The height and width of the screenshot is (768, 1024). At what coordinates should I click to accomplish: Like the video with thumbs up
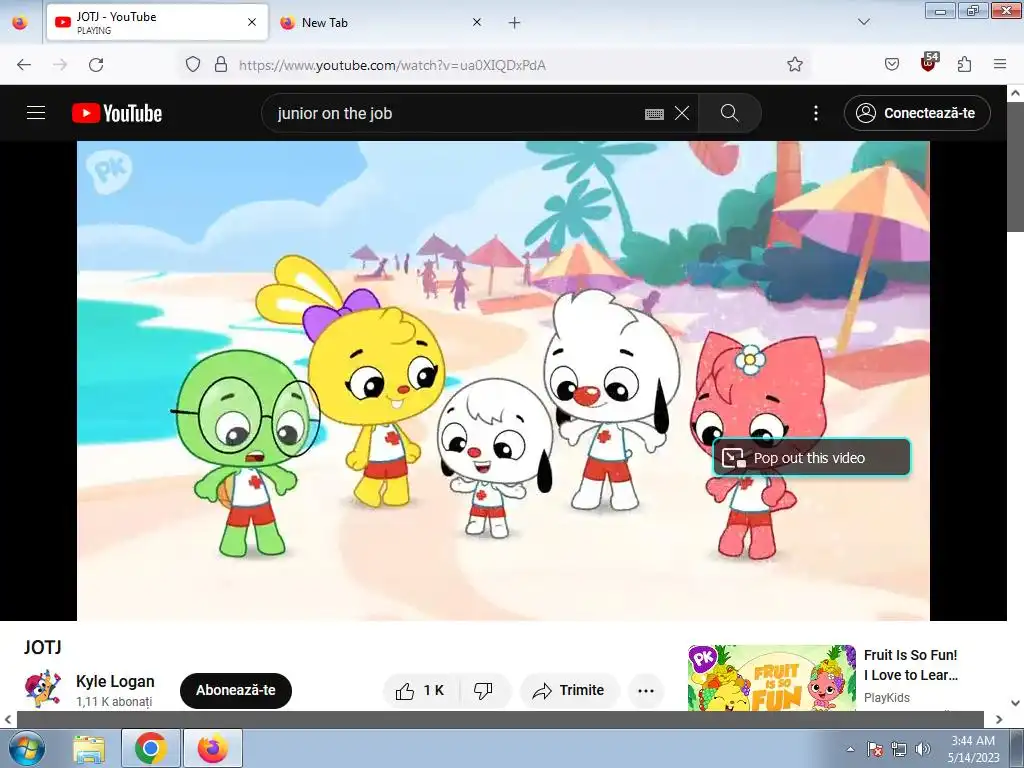[x=421, y=690]
